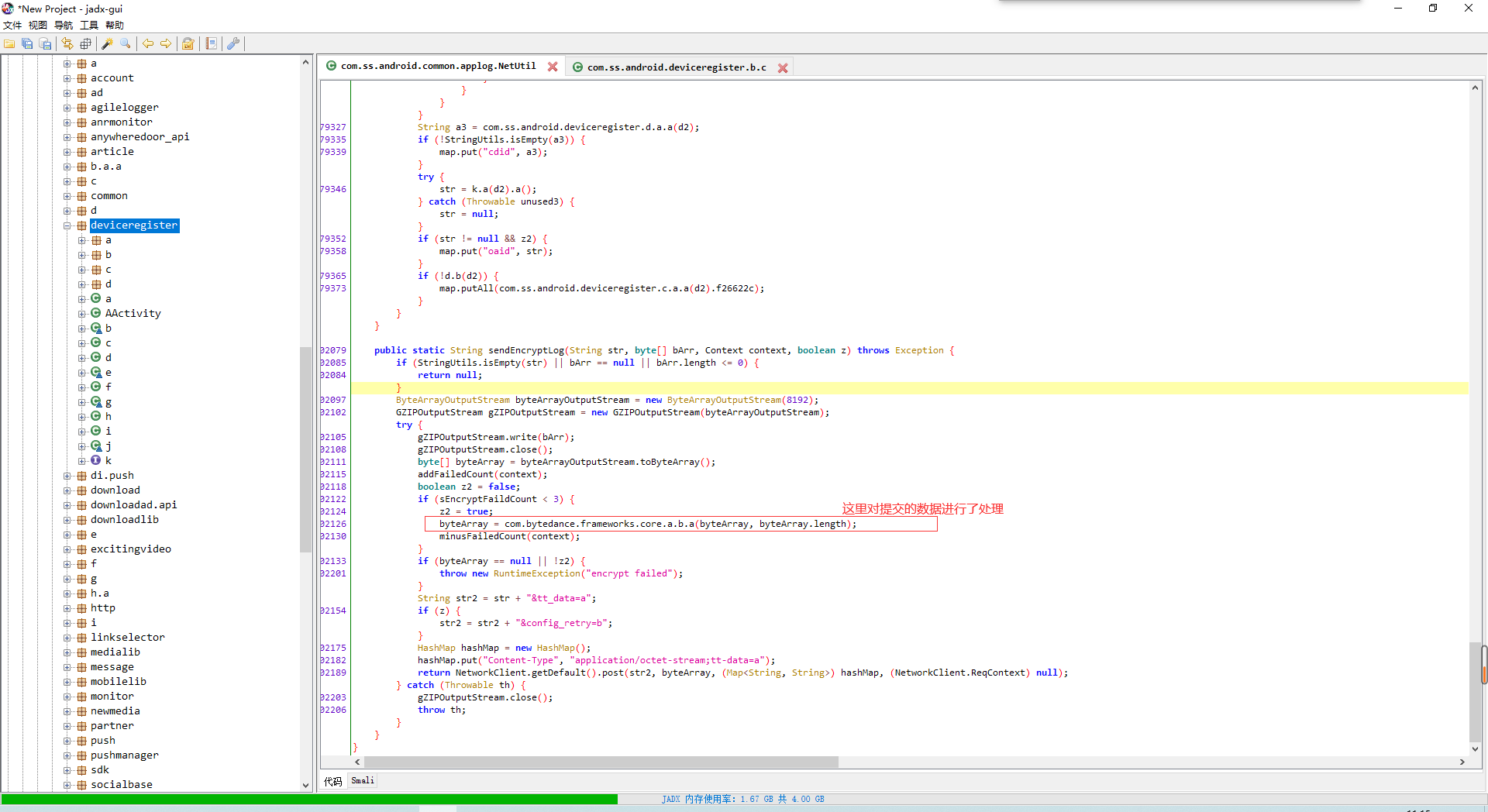Click the horizontal scroll-right arrow in code panel
This screenshot has width=1488, height=812.
click(1462, 762)
